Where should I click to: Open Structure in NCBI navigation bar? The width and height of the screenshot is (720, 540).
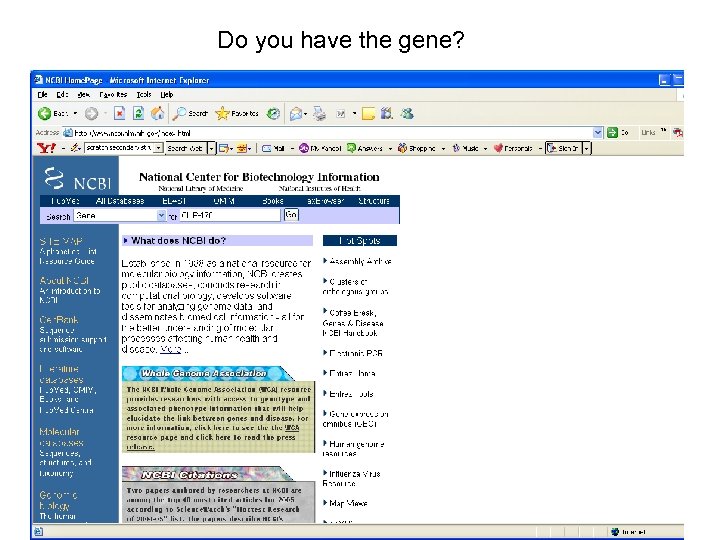point(374,201)
